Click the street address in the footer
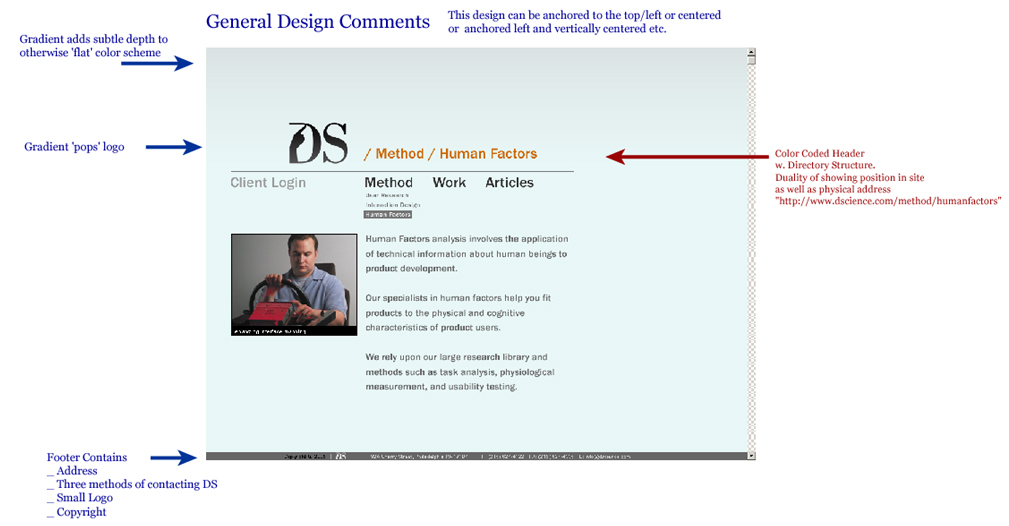Screen dimensions: 1009x526 412,456
